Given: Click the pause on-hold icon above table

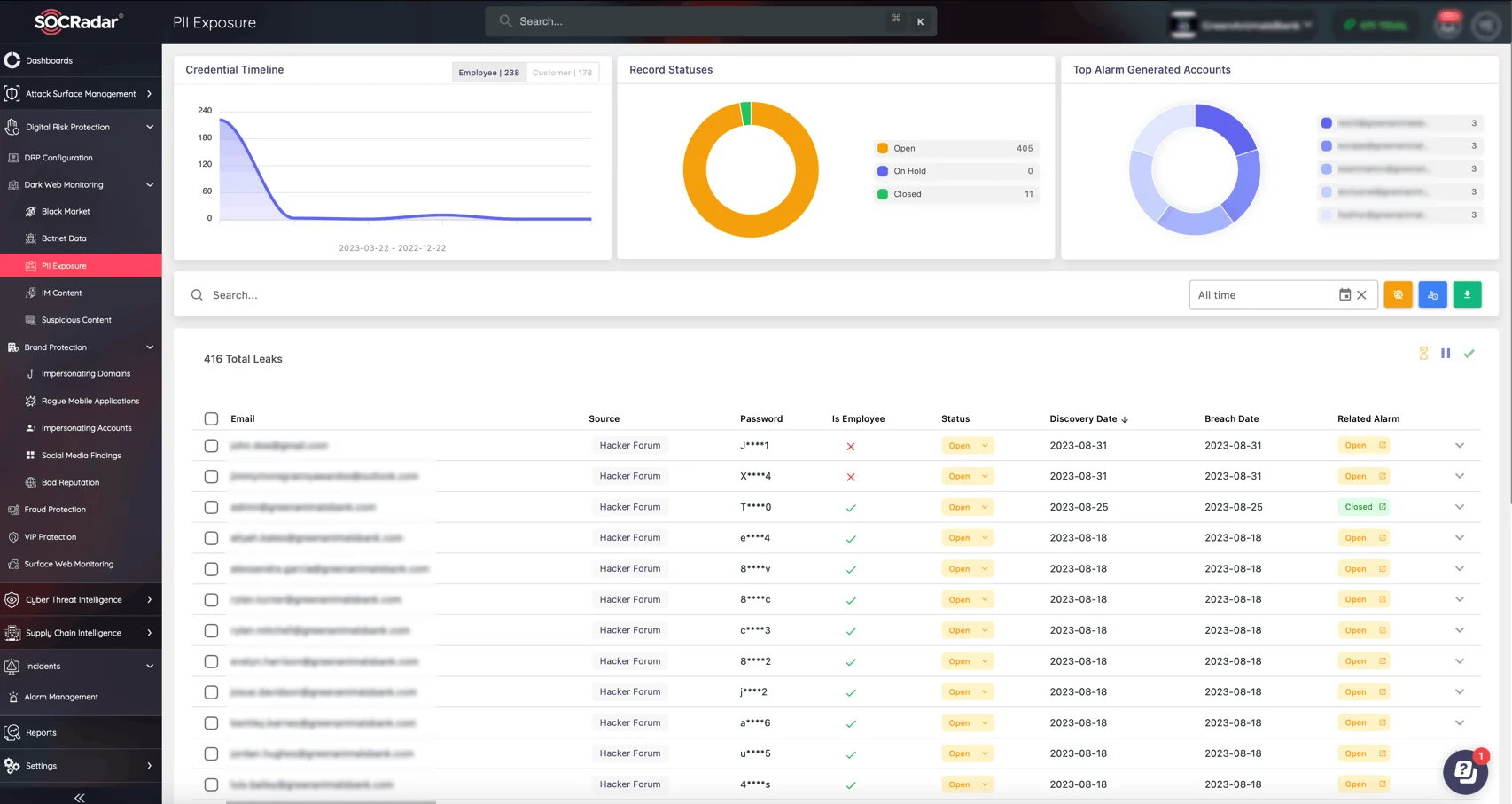Looking at the screenshot, I should (1446, 353).
